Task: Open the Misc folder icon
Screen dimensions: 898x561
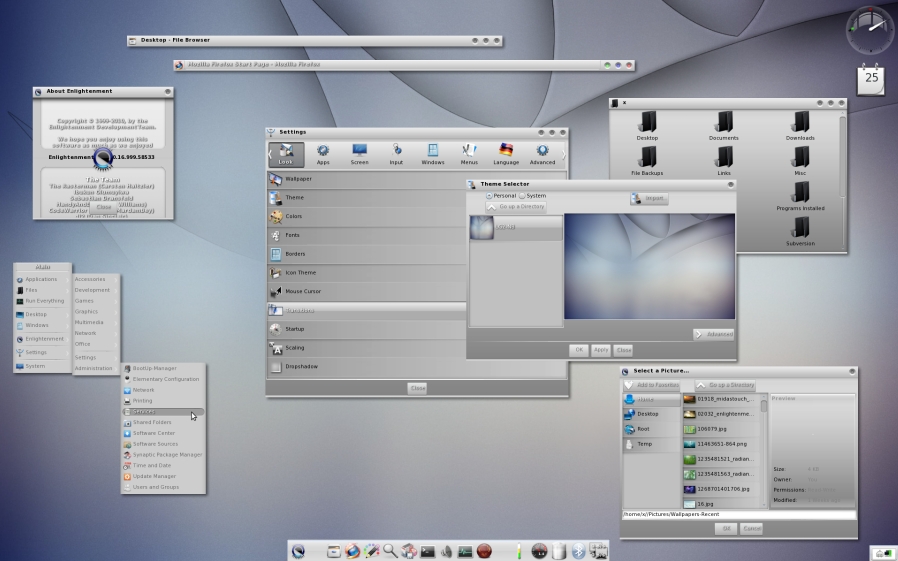Action: pos(800,161)
